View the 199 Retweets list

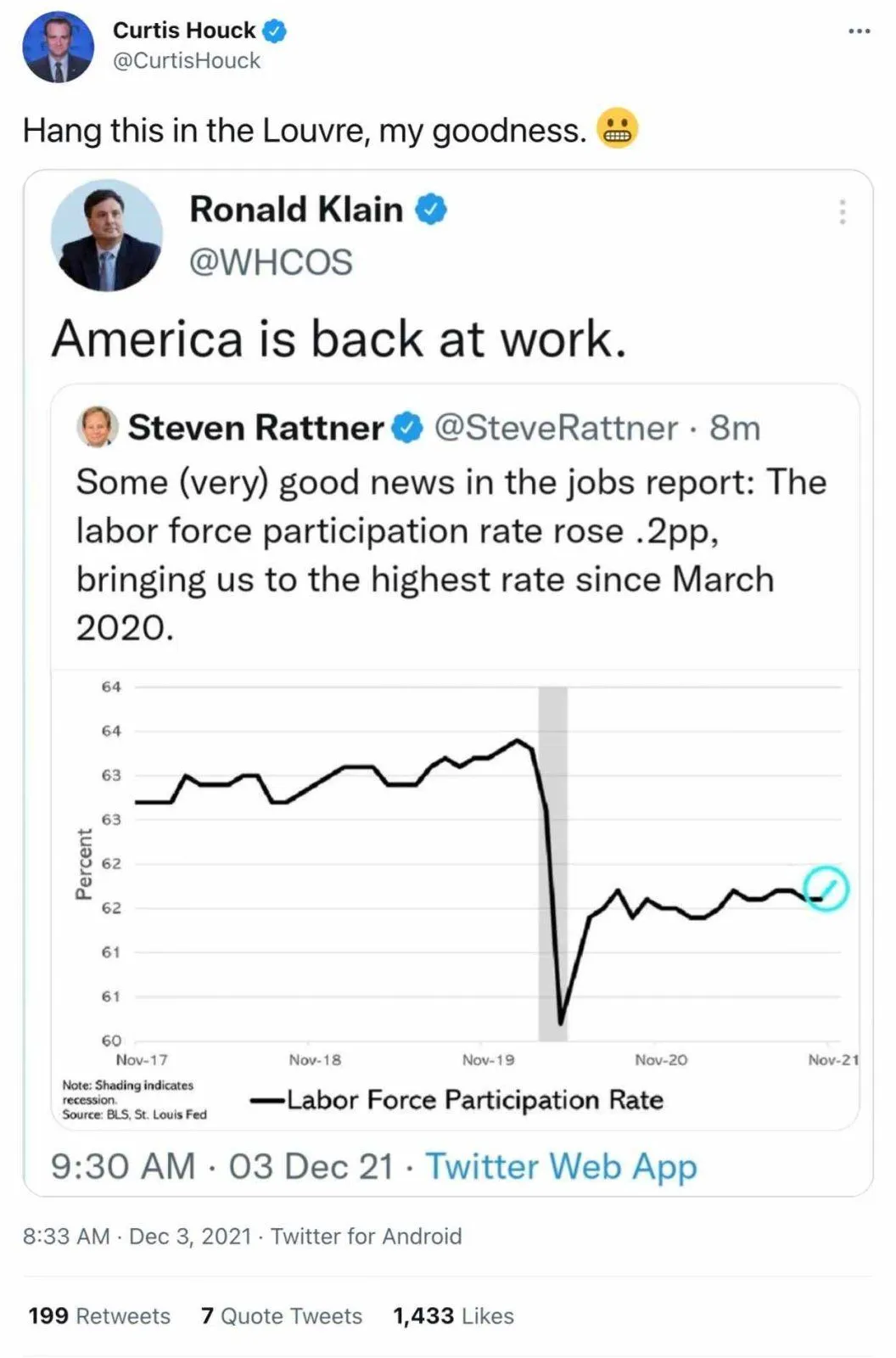pos(99,1316)
